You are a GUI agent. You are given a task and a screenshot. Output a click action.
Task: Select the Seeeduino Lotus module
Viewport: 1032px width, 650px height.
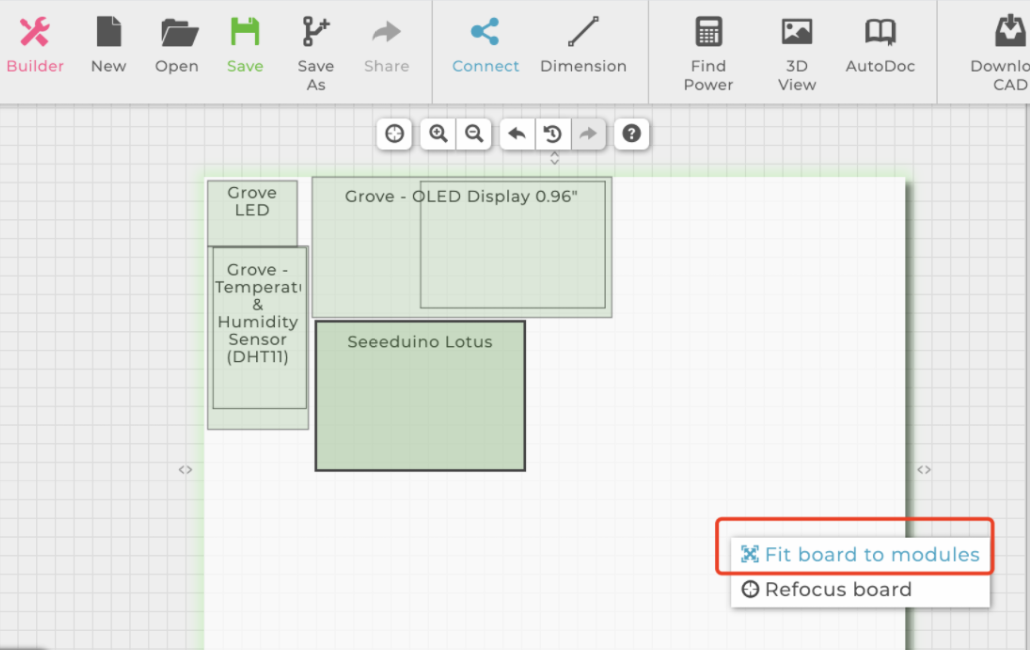pos(420,395)
